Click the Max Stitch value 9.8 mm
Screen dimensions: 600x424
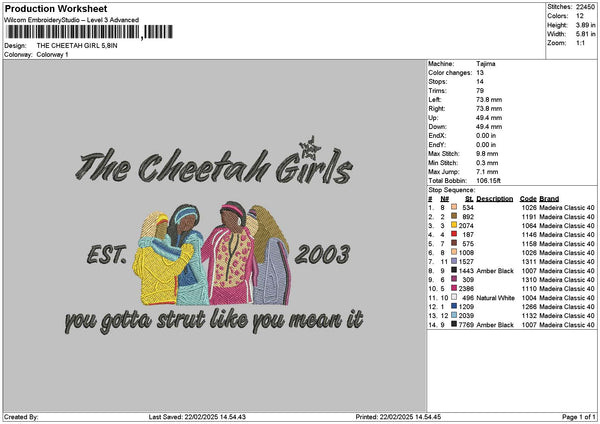[x=487, y=153]
